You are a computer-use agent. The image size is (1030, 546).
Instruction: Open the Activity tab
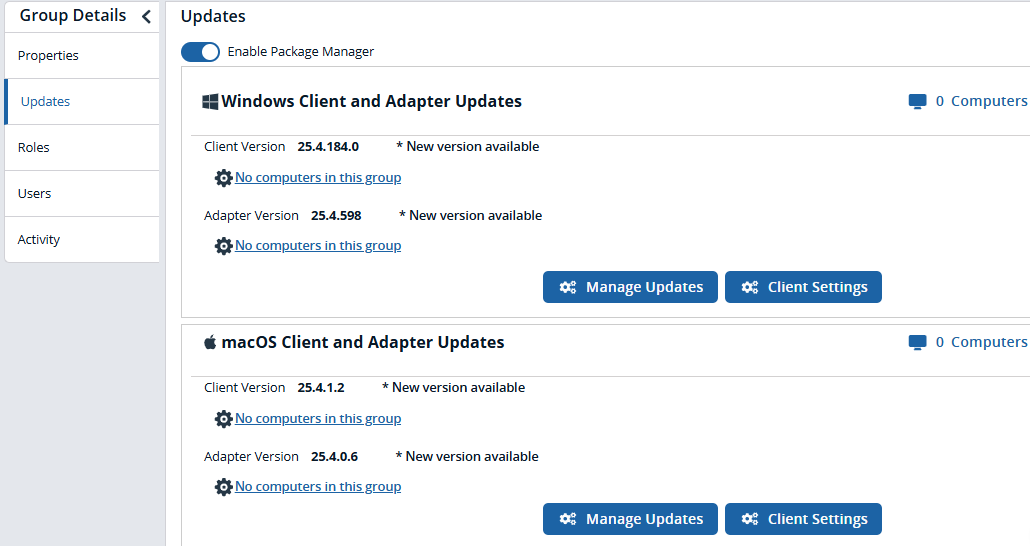point(82,240)
